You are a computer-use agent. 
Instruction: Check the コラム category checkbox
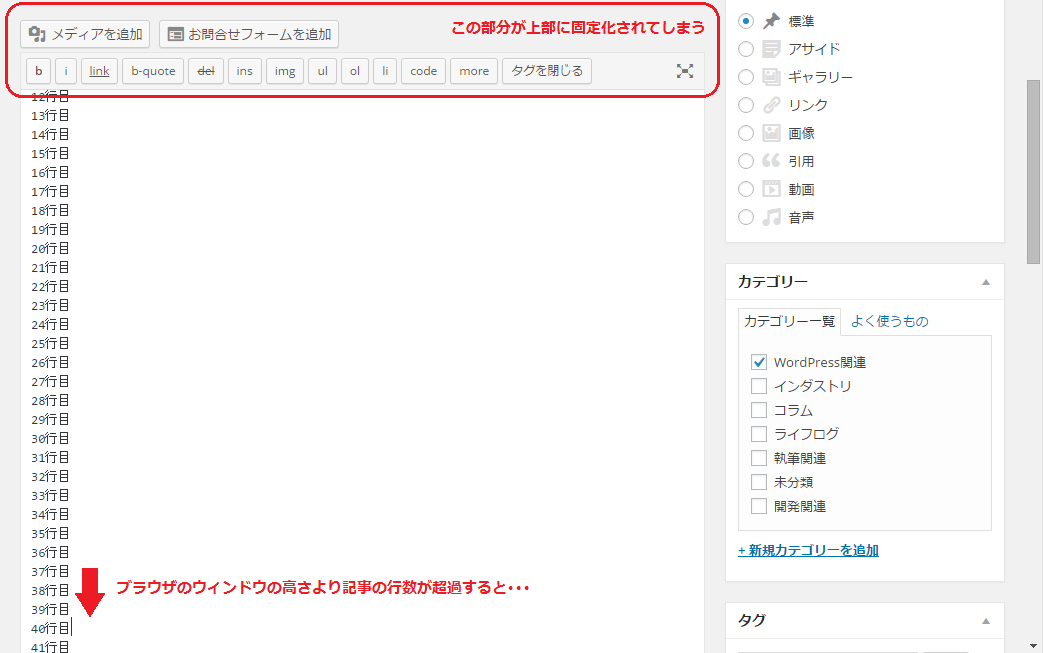tap(758, 409)
